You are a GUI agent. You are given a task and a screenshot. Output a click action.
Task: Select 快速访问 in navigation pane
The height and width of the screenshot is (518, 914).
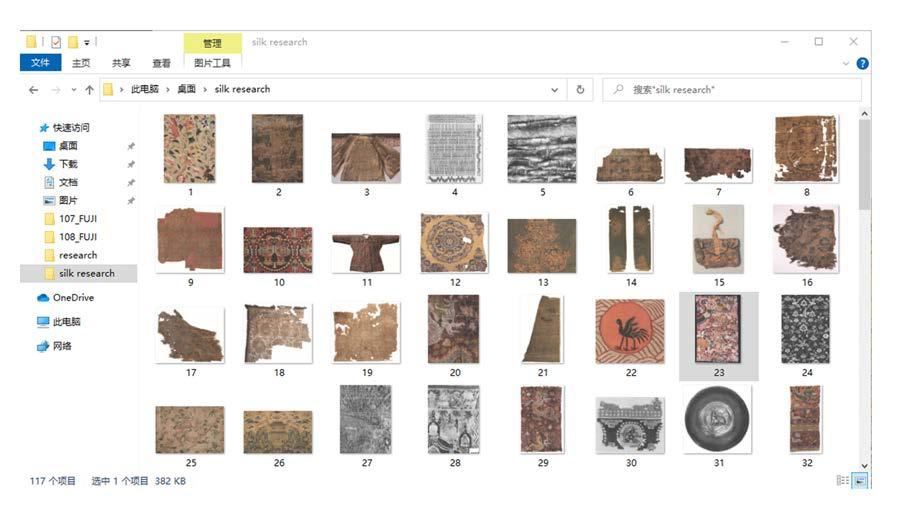pyautogui.click(x=71, y=128)
